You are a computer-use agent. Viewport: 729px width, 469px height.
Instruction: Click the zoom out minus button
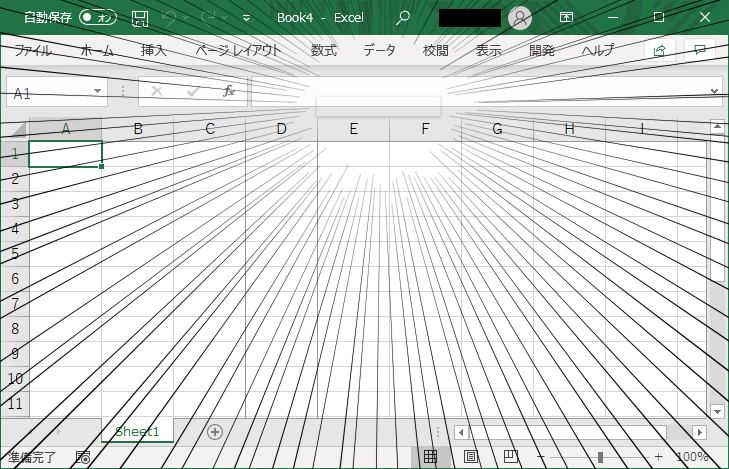(540, 457)
